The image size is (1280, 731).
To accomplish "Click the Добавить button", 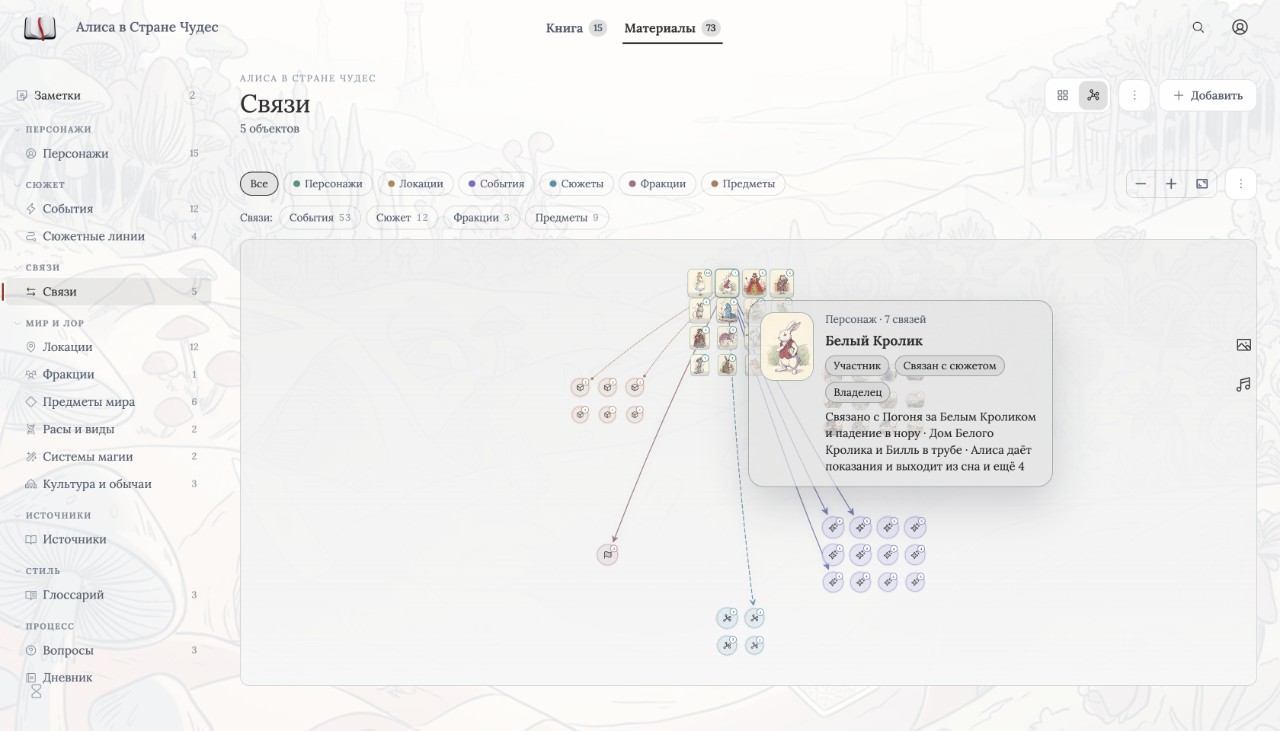I will [1208, 96].
